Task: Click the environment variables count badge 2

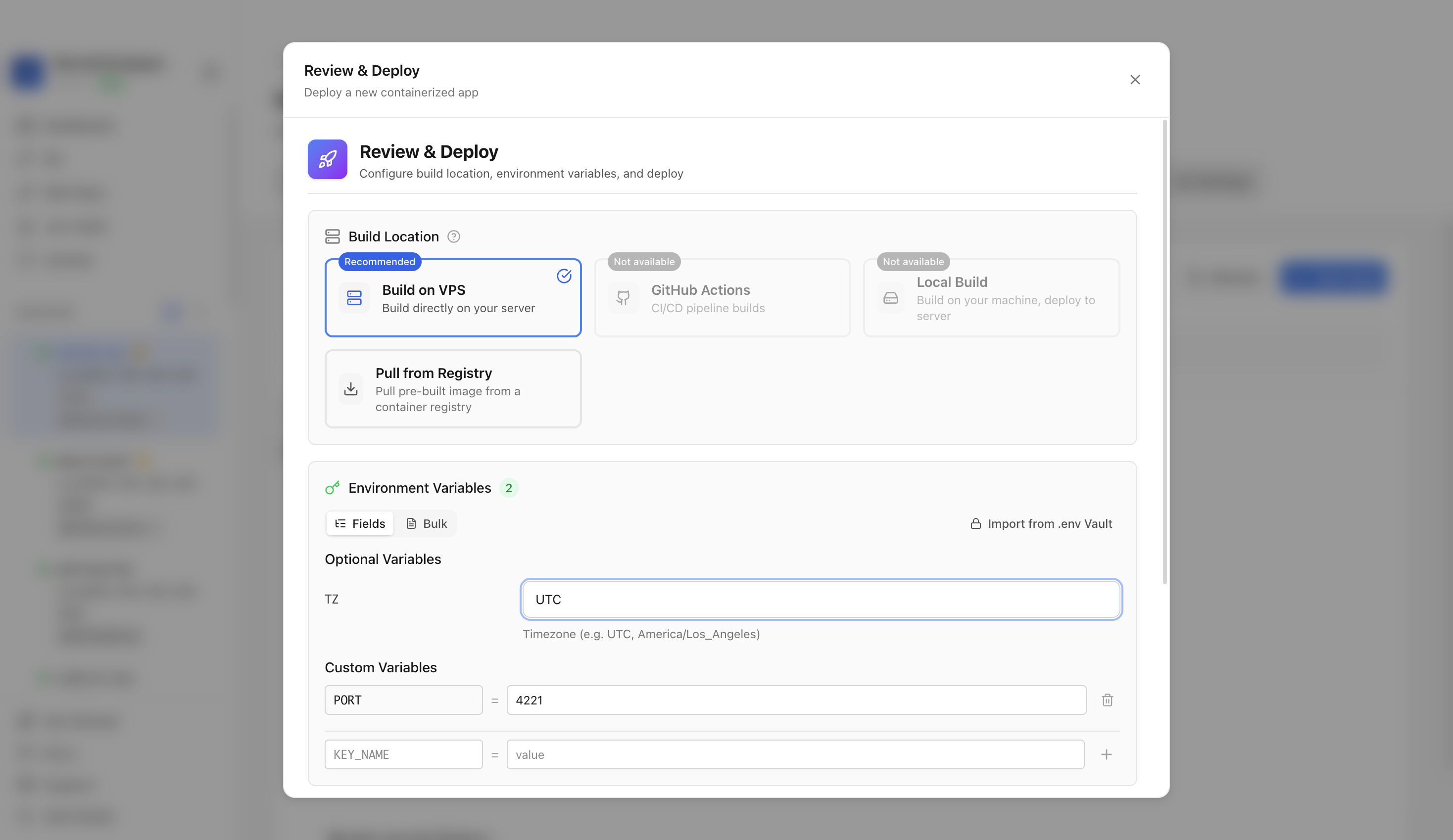Action: 509,488
